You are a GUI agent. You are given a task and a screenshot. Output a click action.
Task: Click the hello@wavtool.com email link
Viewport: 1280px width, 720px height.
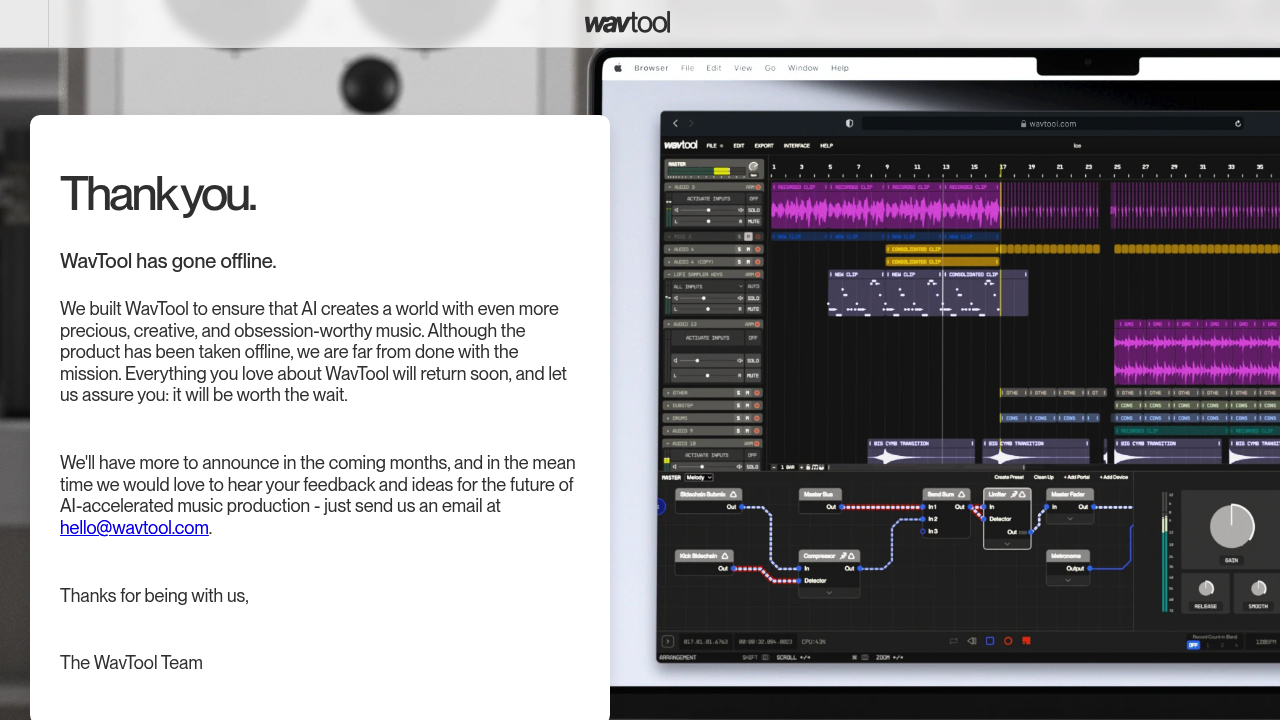[134, 528]
